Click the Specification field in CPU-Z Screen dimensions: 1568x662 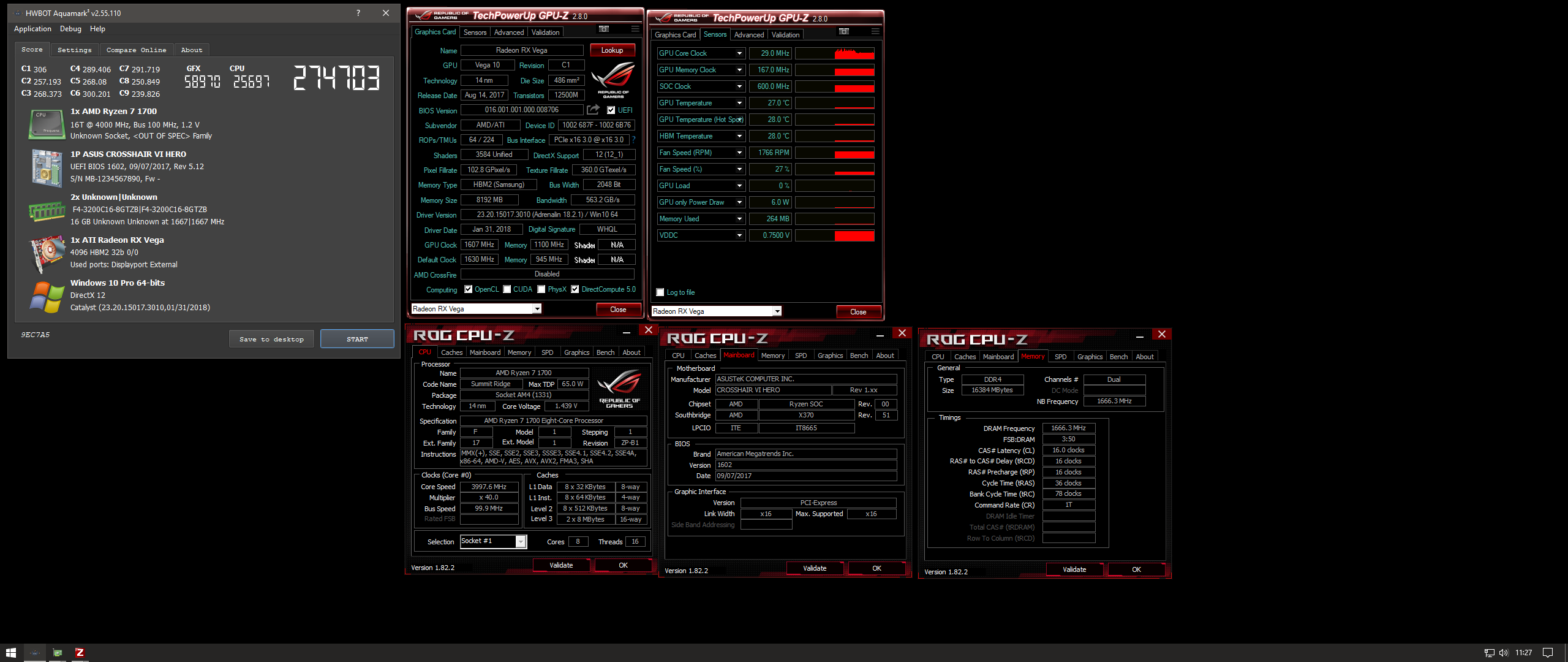(x=553, y=420)
